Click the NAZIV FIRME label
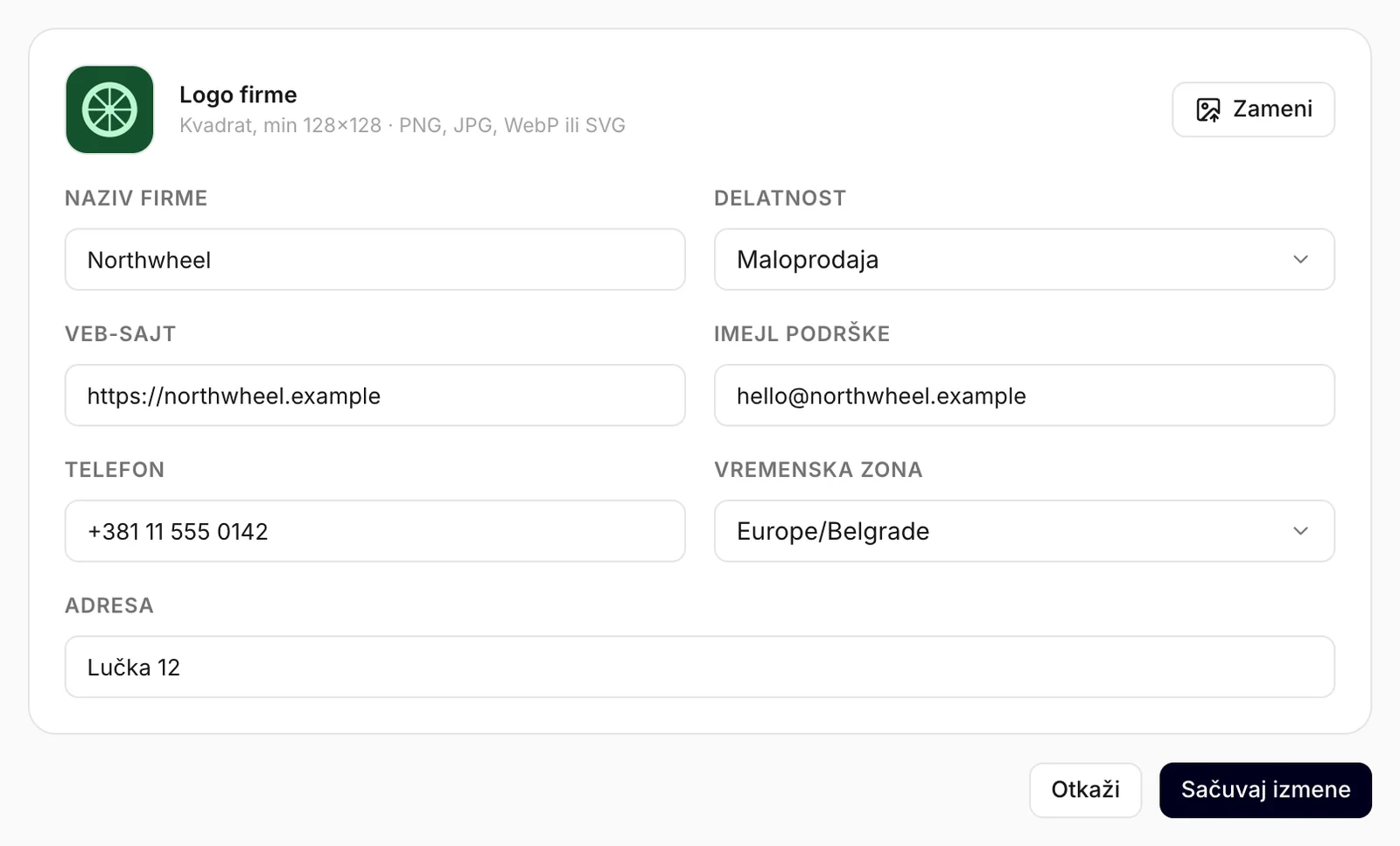 [x=136, y=199]
